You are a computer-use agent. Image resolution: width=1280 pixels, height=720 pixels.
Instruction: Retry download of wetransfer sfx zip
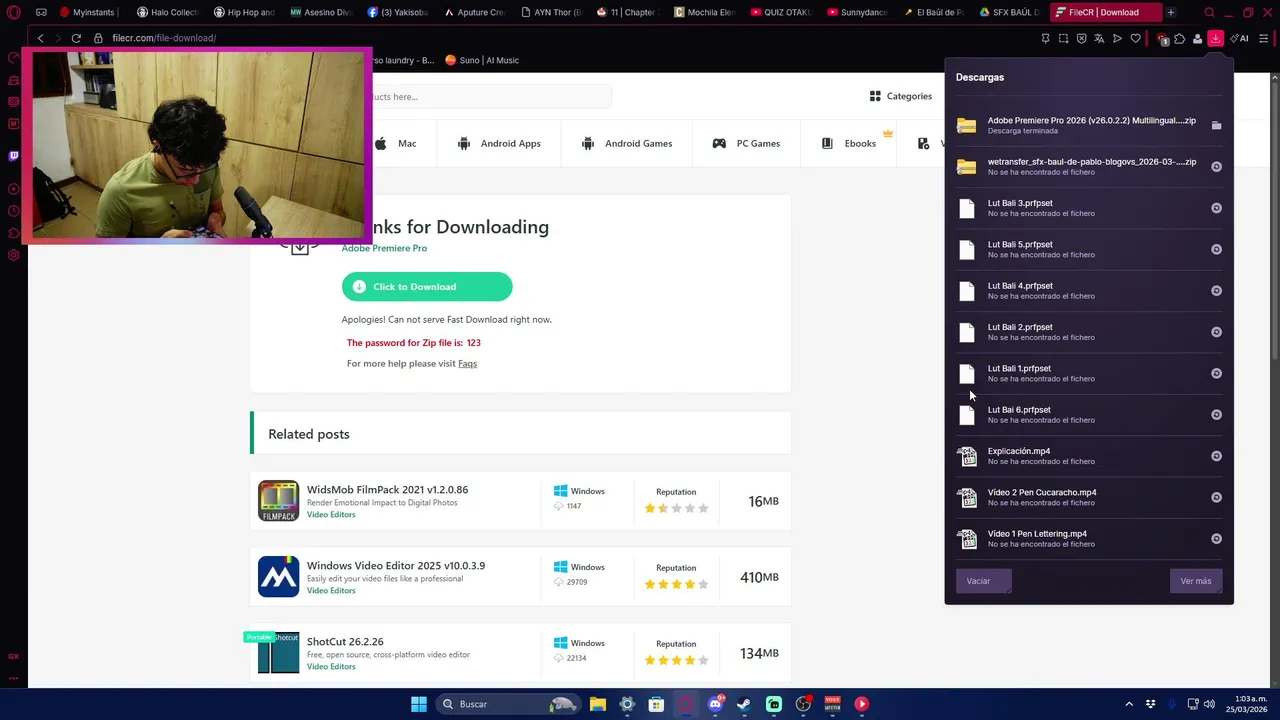1216,167
